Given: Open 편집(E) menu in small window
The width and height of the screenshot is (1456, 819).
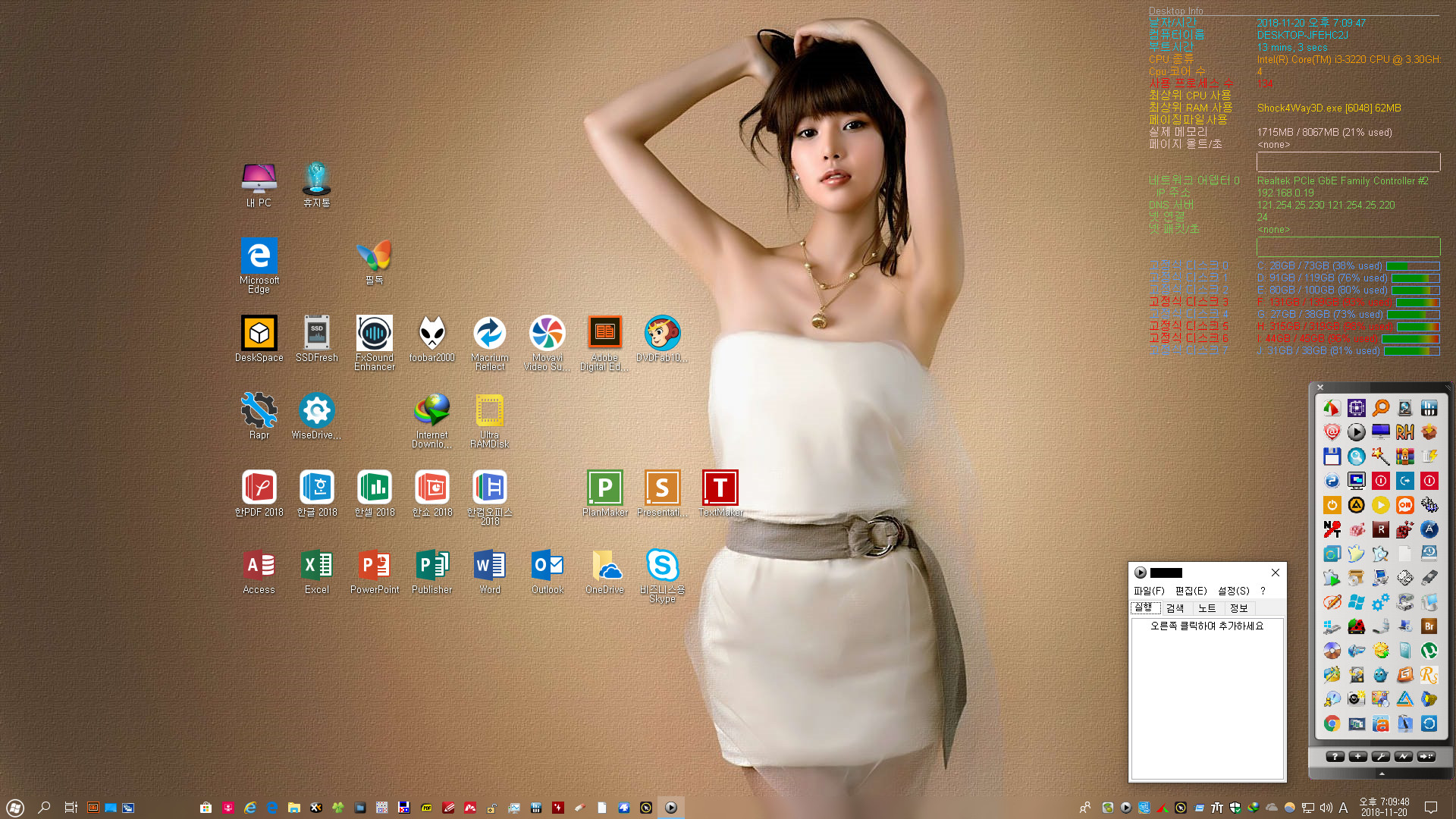Looking at the screenshot, I should pos(1191,591).
